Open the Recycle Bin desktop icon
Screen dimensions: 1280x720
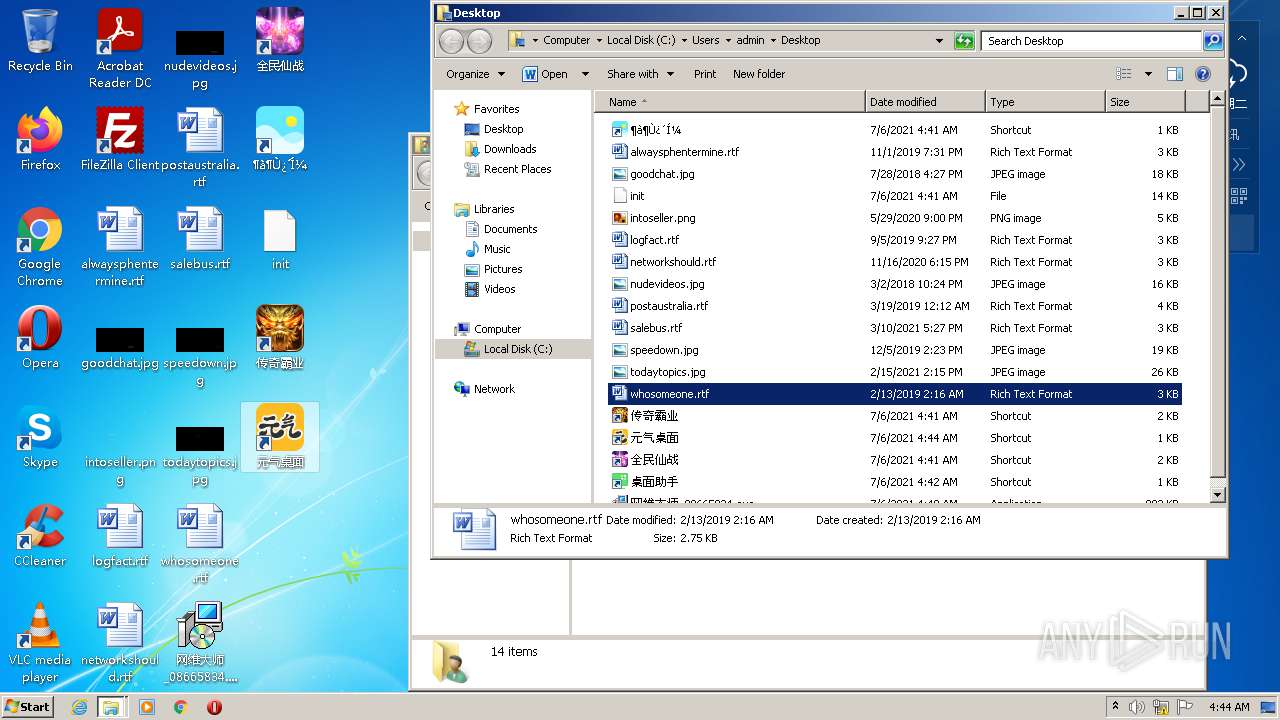tap(40, 40)
